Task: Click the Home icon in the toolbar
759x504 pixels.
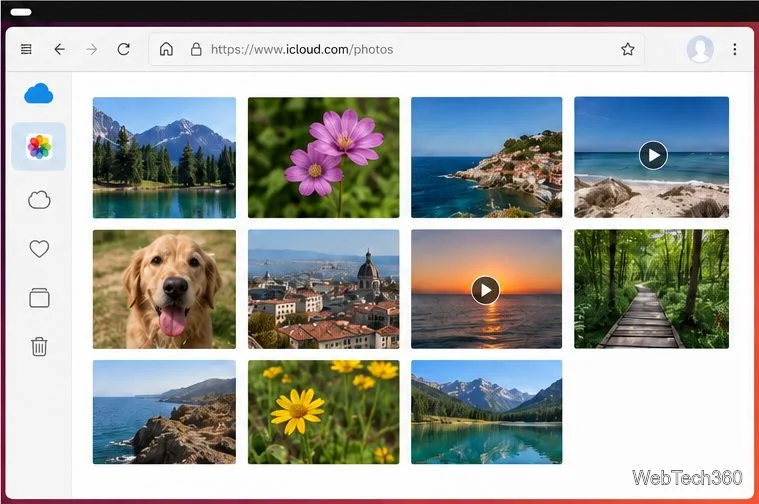Action: click(166, 49)
